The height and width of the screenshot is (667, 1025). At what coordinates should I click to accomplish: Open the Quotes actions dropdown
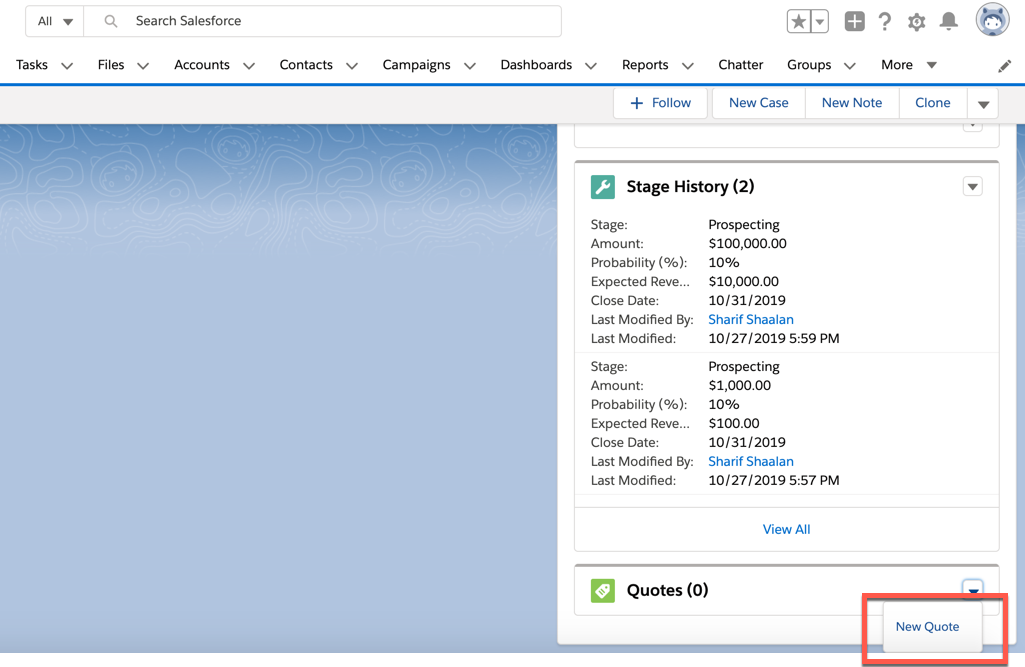coord(973,589)
